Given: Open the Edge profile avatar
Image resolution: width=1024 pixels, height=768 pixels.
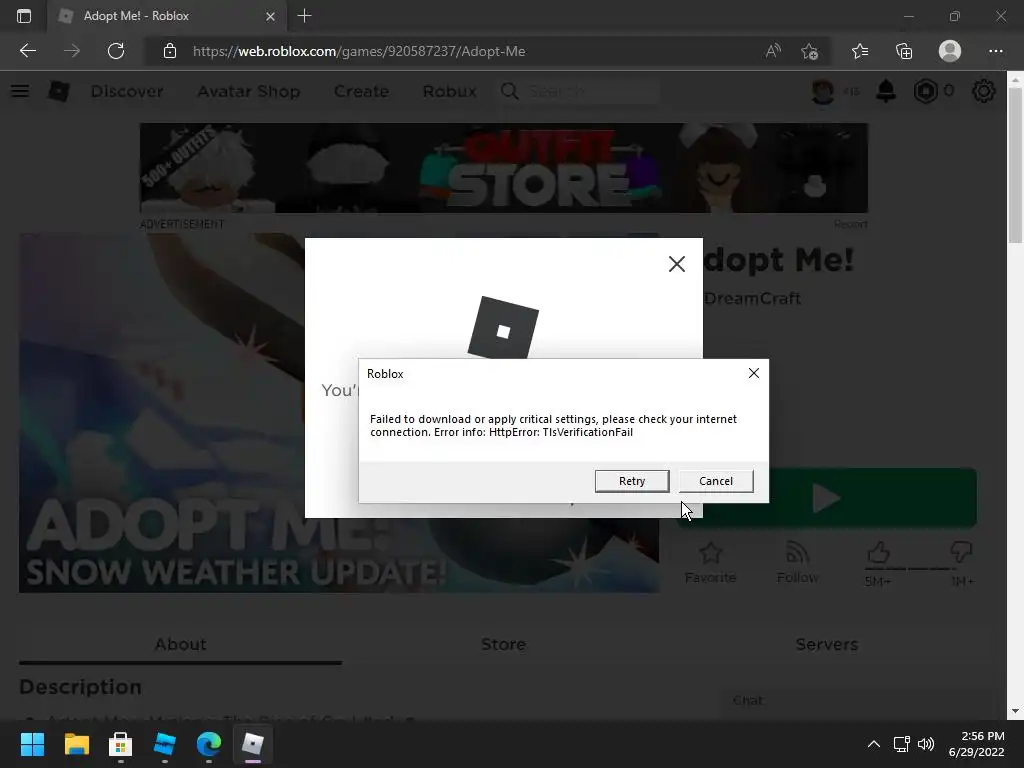Looking at the screenshot, I should [950, 51].
